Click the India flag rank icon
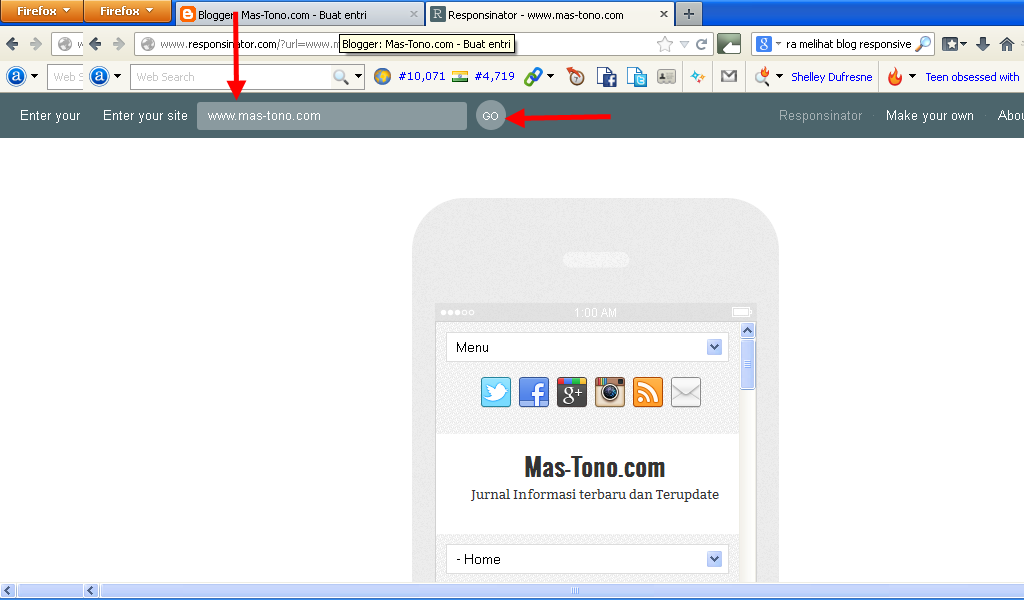 [460, 77]
